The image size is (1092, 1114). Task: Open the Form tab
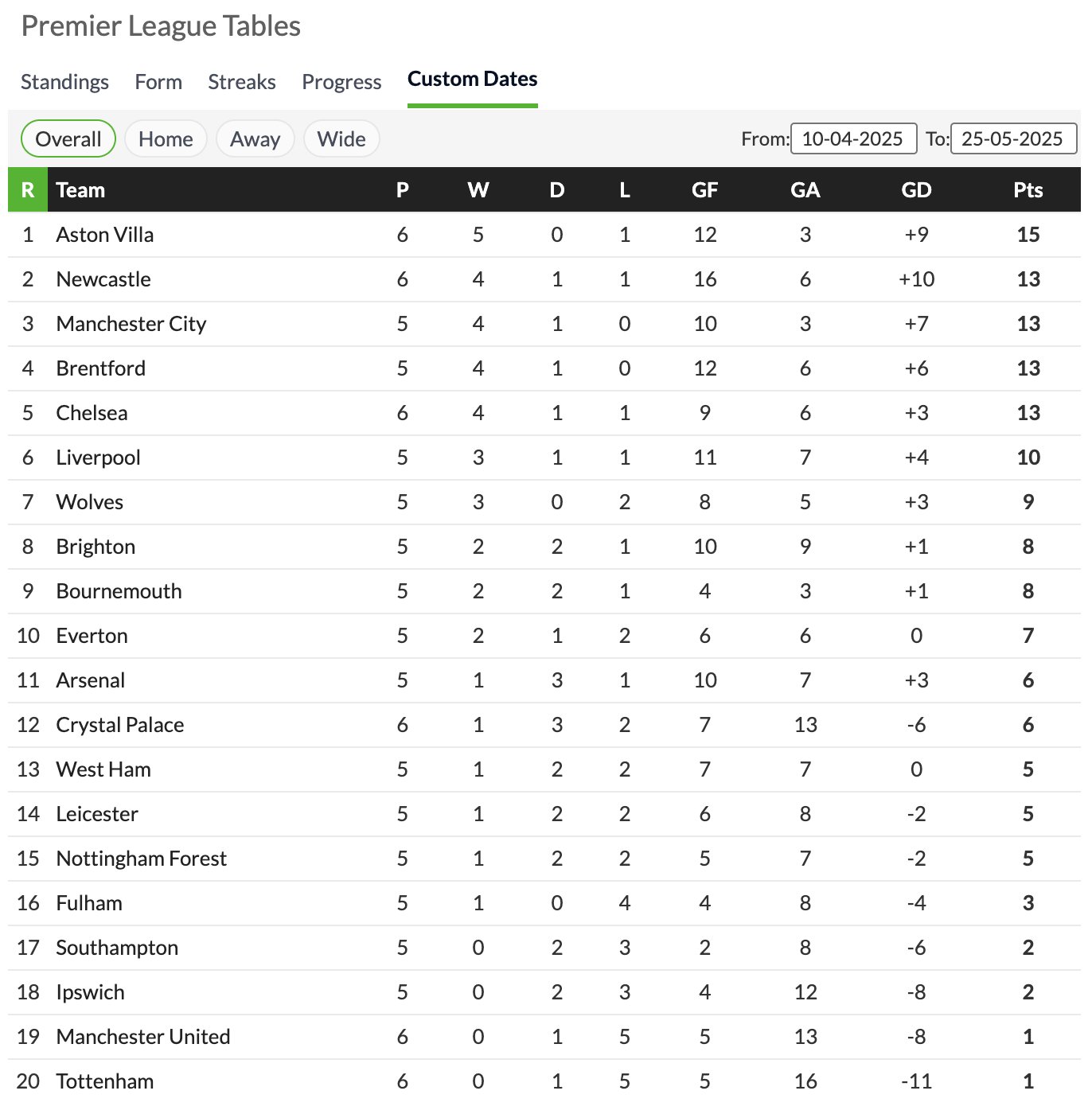[x=158, y=82]
